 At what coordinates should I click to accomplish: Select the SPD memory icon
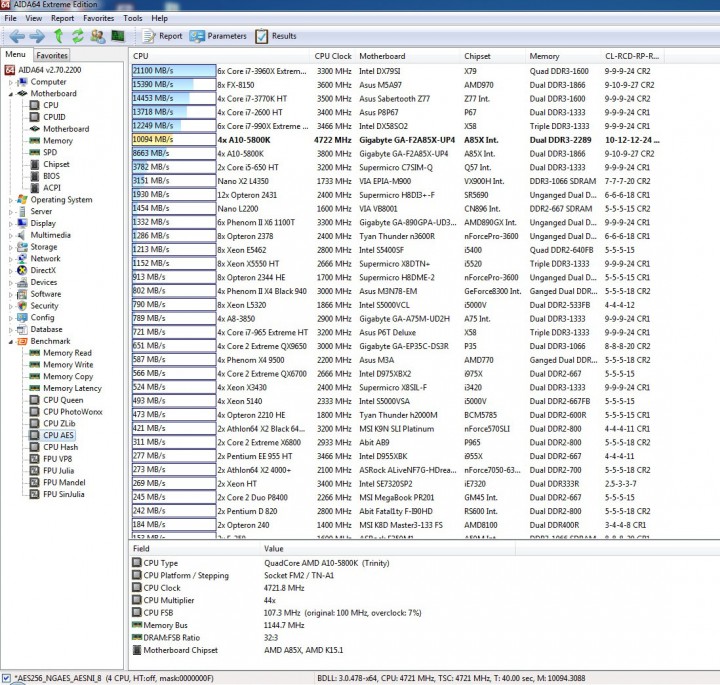pyautogui.click(x=34, y=152)
